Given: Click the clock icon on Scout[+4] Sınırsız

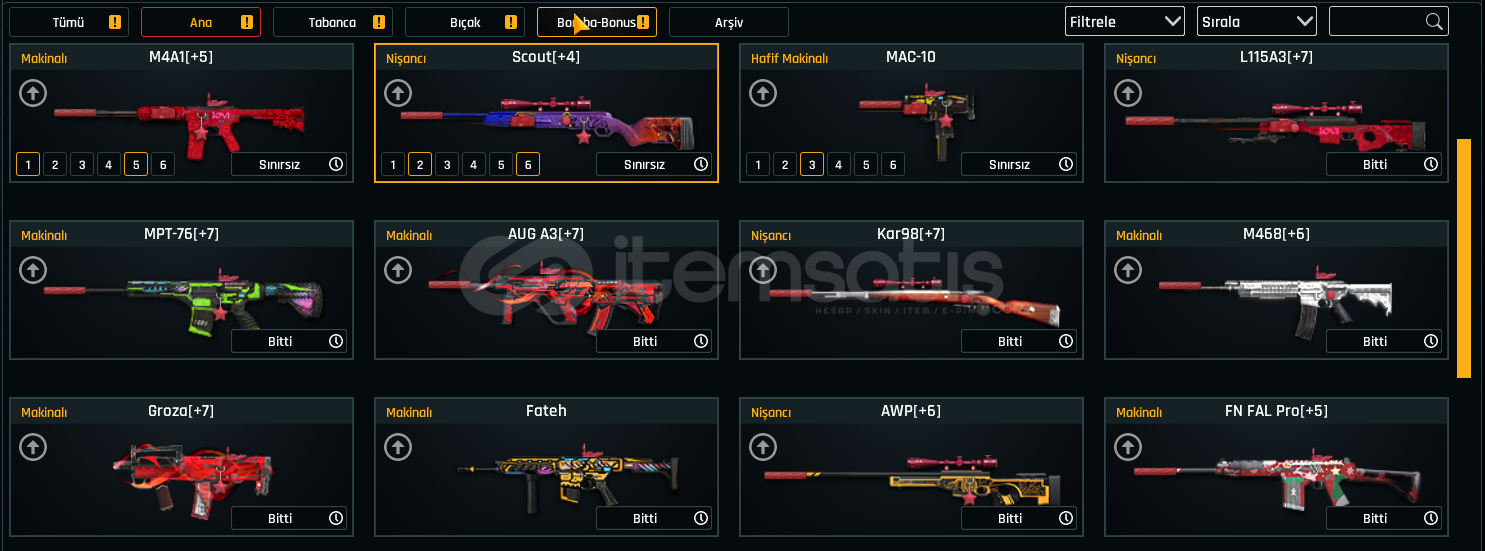Looking at the screenshot, I should click(x=701, y=164).
